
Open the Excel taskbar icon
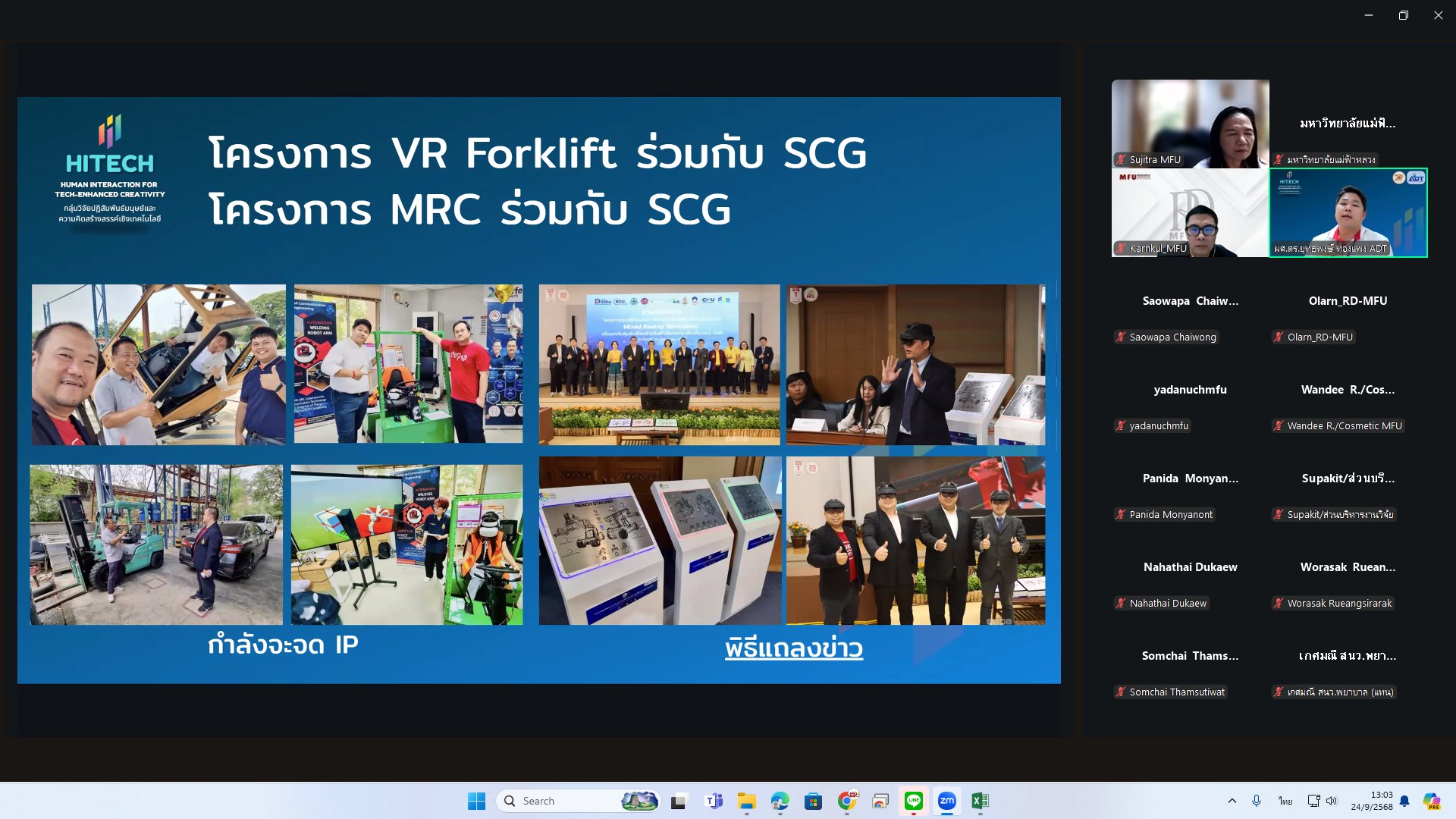[x=980, y=801]
